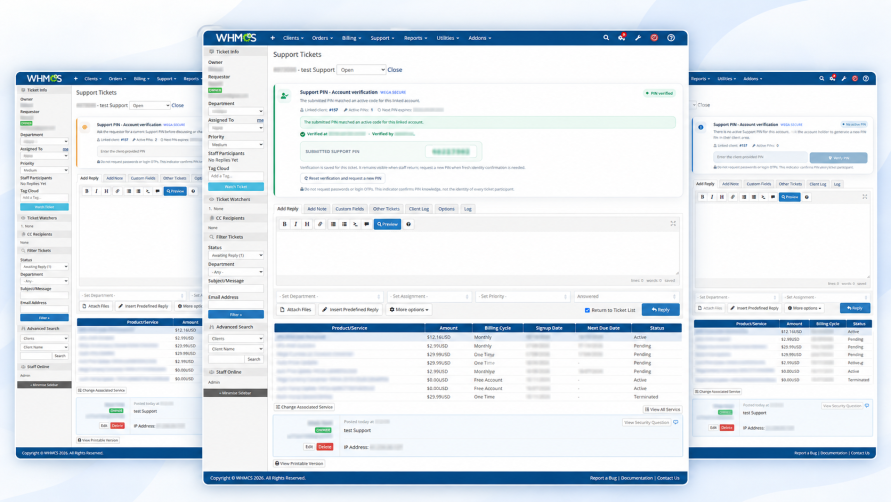891x502 pixels.
Task: Click Reply button in right window
Action: click(855, 308)
